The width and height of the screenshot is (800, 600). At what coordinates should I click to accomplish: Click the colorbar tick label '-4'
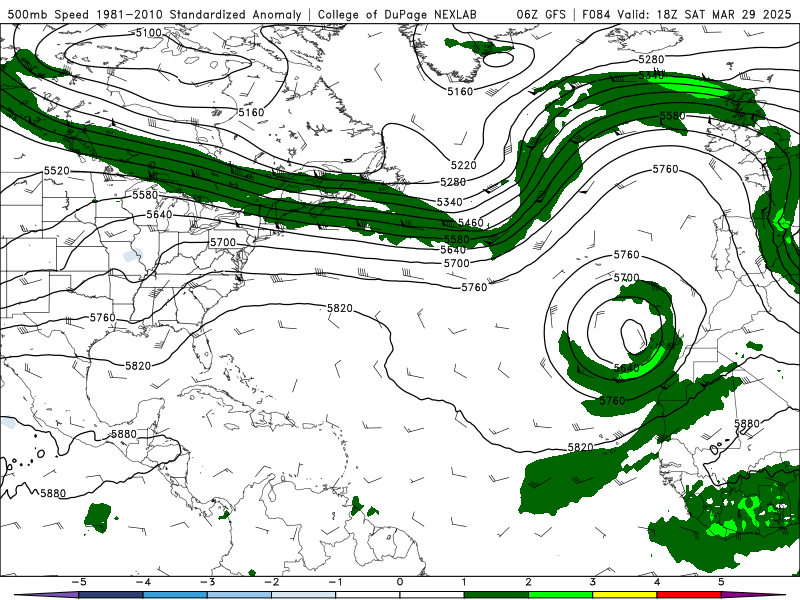pyautogui.click(x=143, y=582)
